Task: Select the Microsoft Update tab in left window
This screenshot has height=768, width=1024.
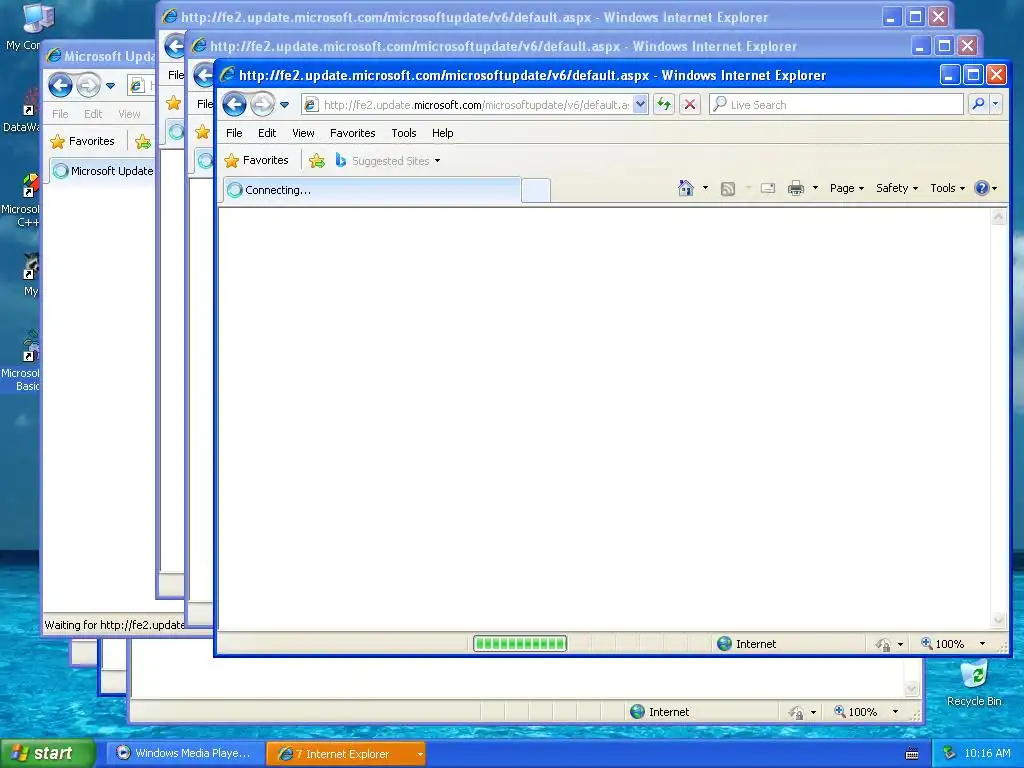Action: point(103,171)
